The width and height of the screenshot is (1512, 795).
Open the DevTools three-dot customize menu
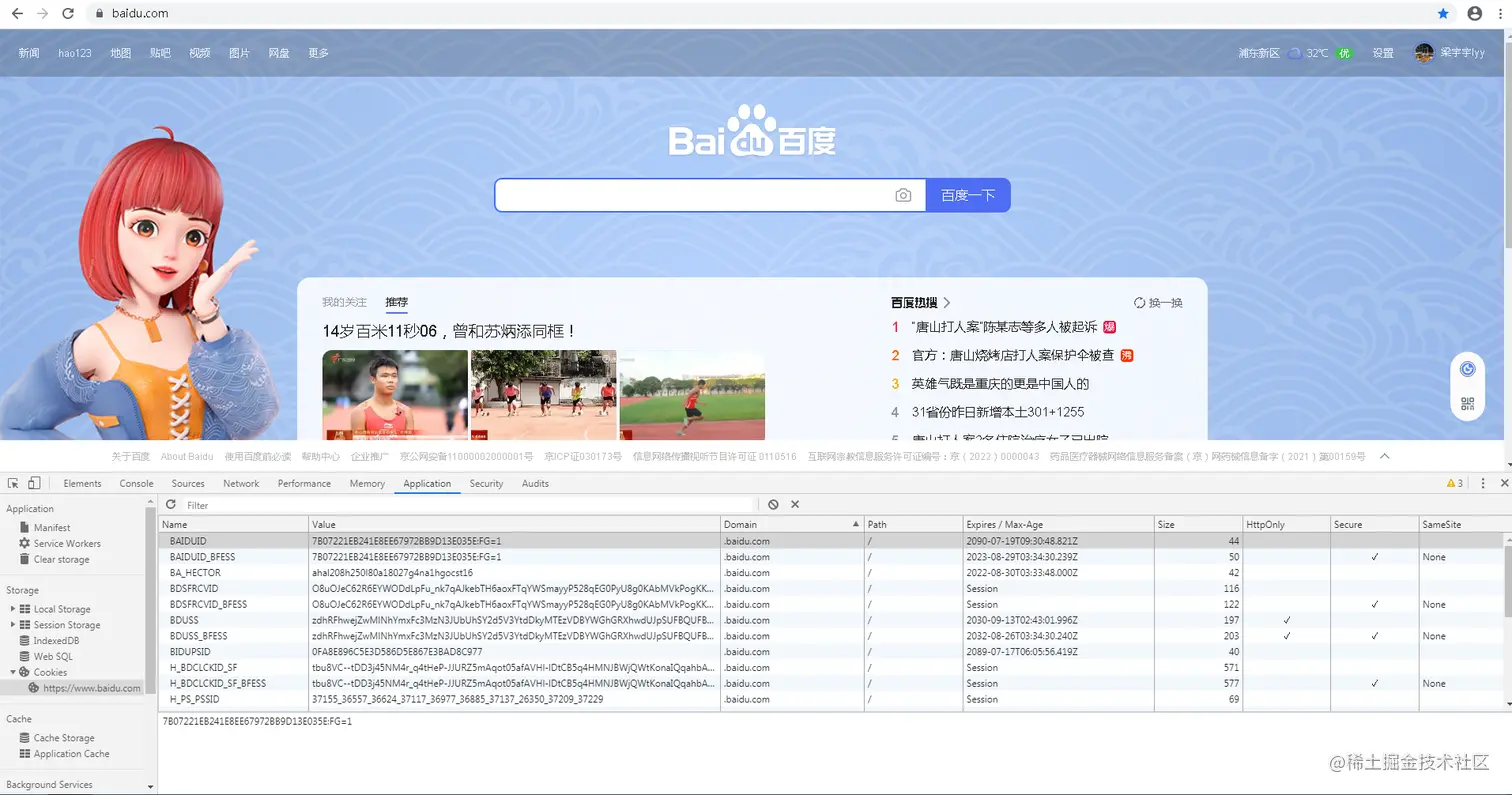pos(1481,483)
